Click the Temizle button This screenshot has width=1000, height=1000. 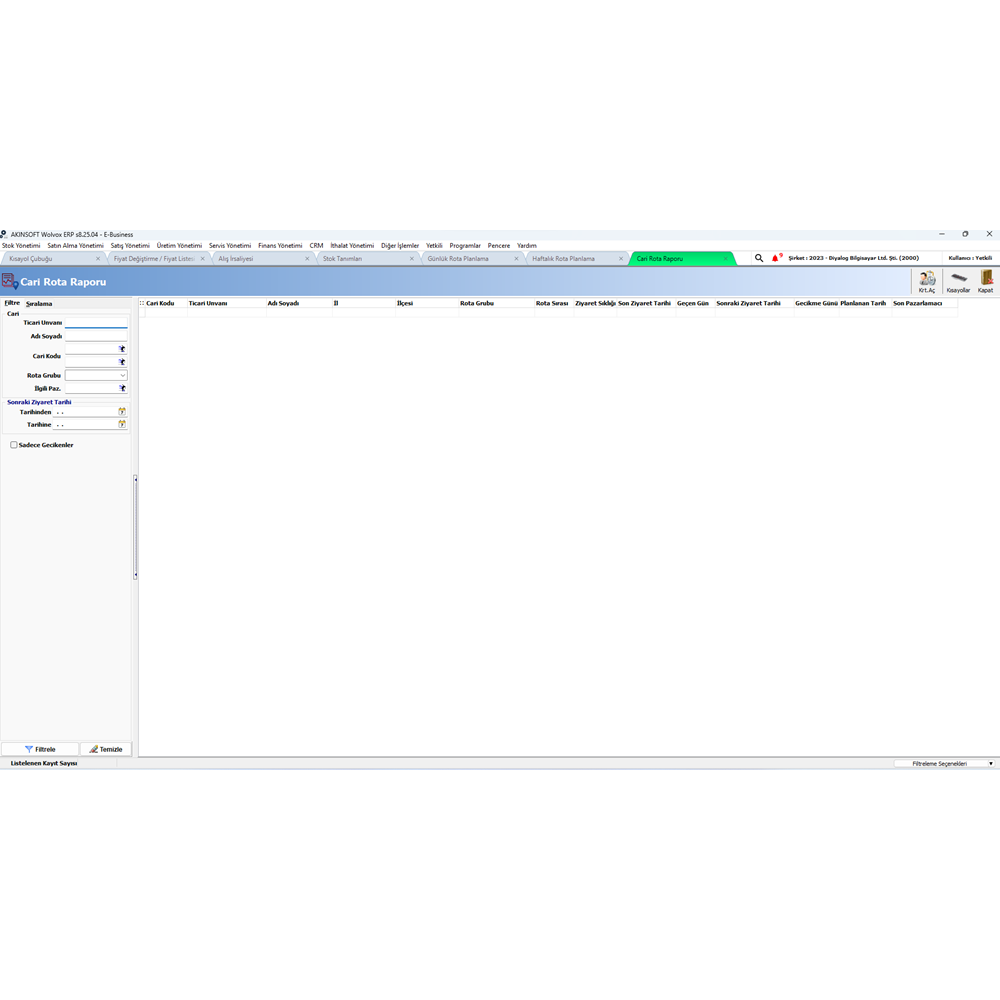[106, 749]
